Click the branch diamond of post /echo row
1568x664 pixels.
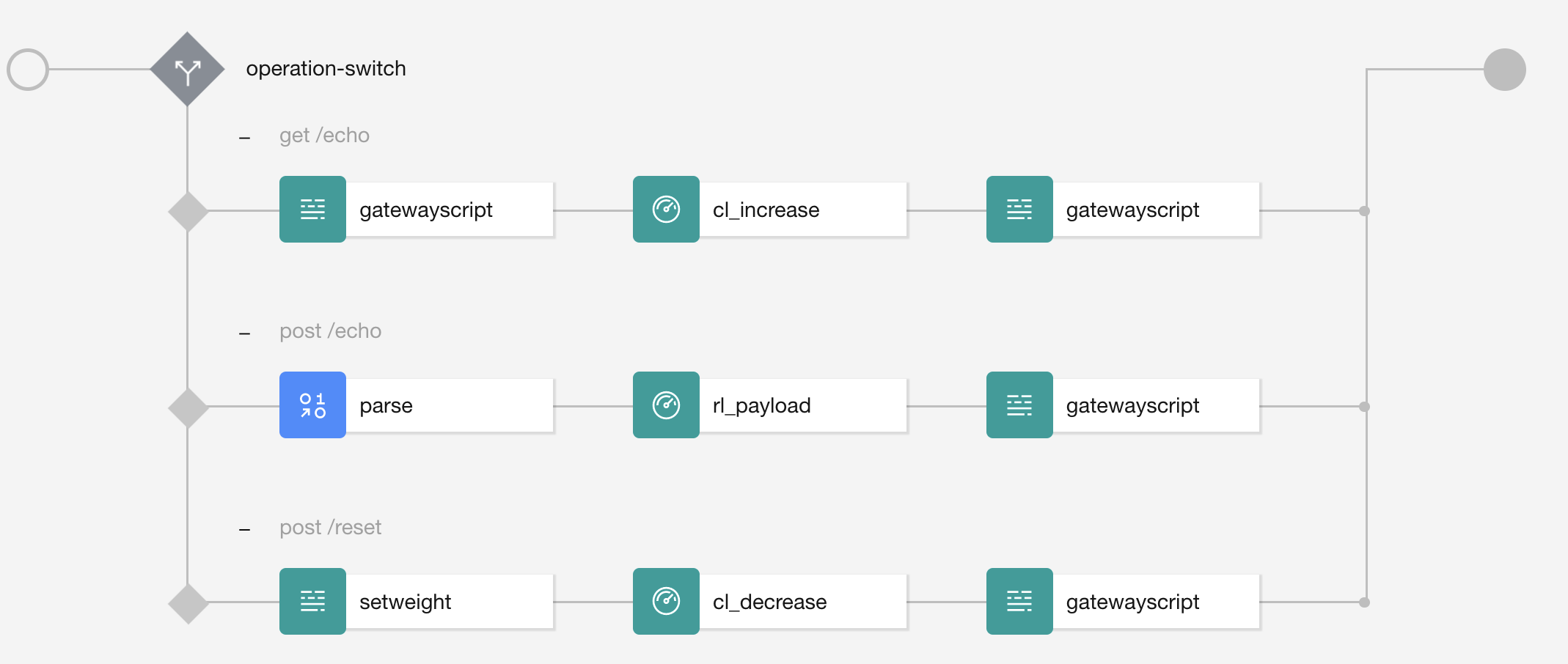click(188, 407)
